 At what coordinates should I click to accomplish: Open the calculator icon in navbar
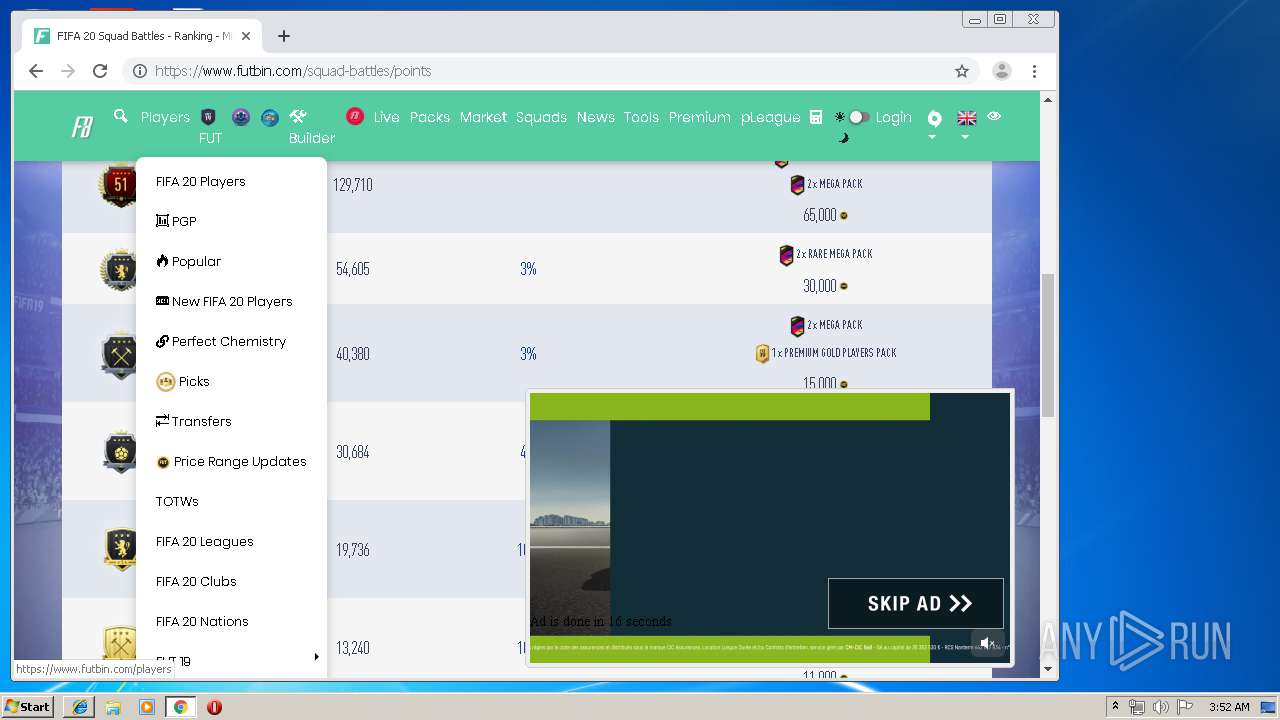pyautogui.click(x=816, y=117)
